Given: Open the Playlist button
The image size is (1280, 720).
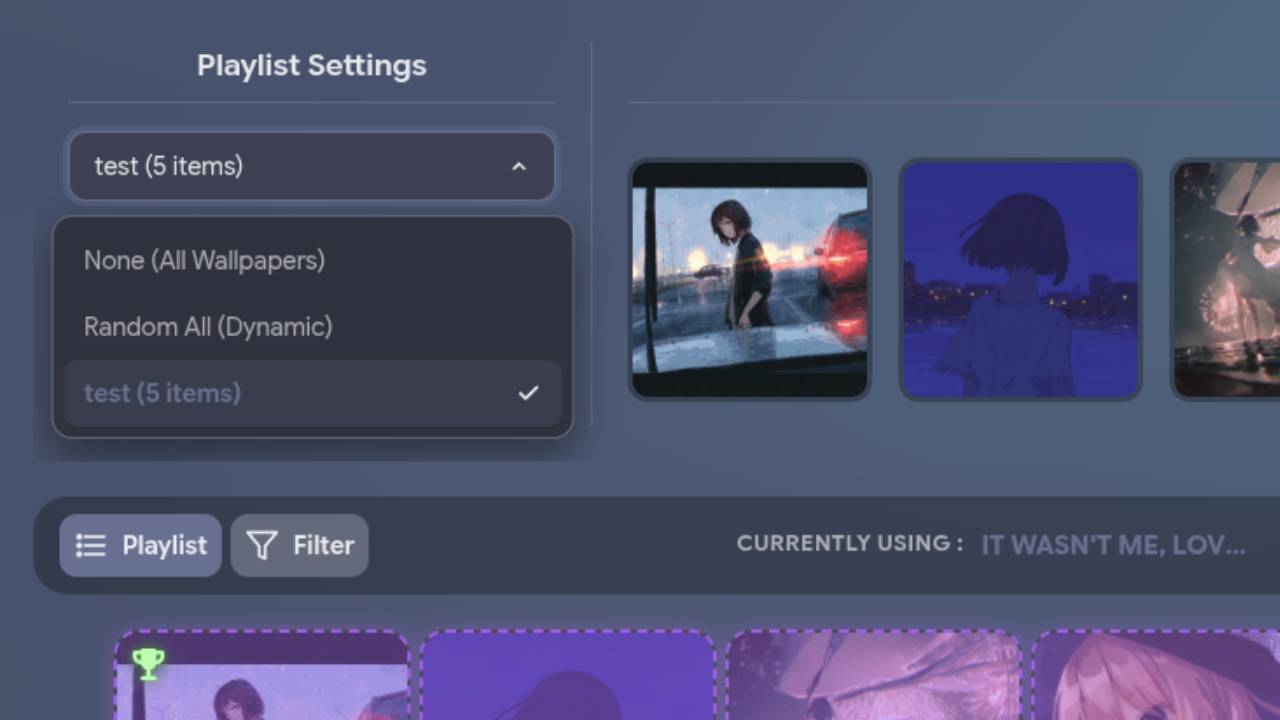Looking at the screenshot, I should point(140,545).
